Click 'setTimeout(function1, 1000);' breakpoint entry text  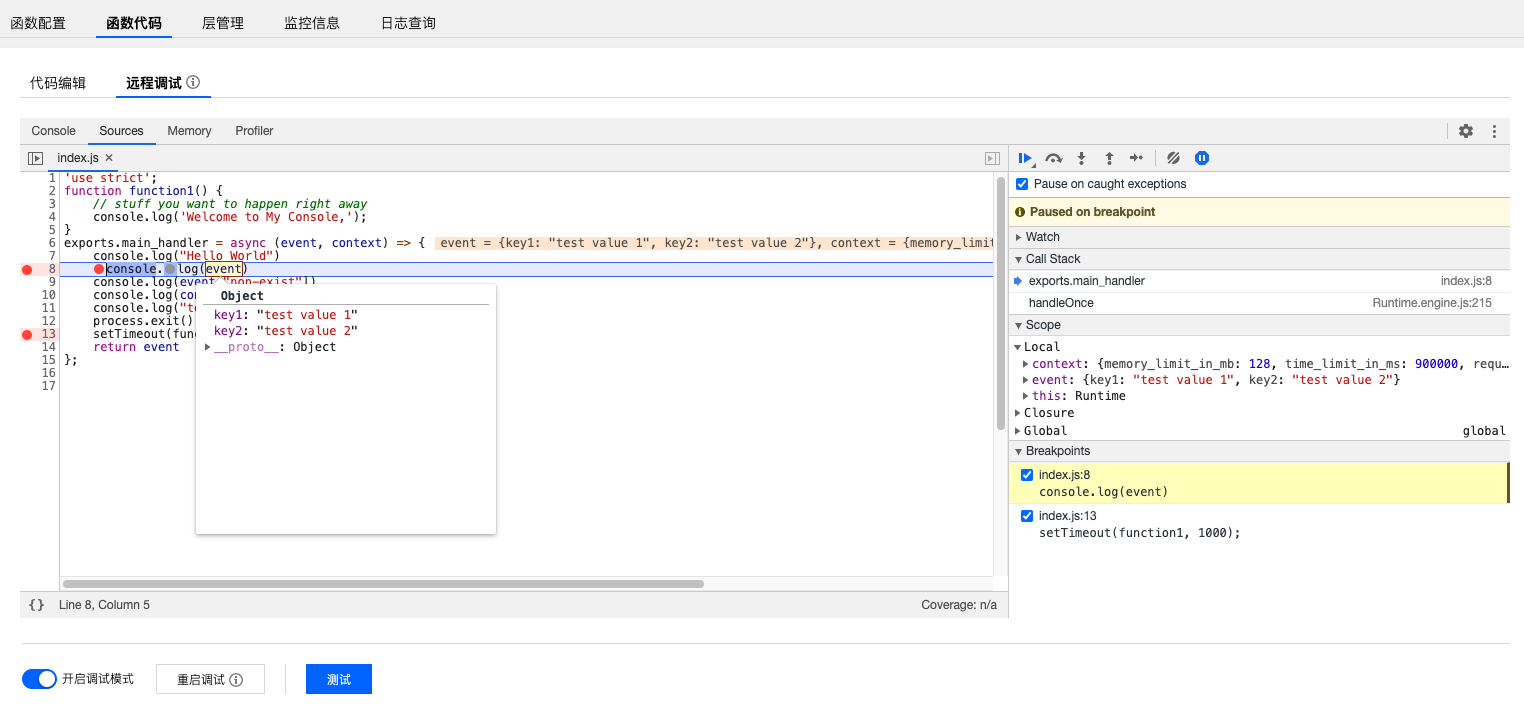point(1139,533)
